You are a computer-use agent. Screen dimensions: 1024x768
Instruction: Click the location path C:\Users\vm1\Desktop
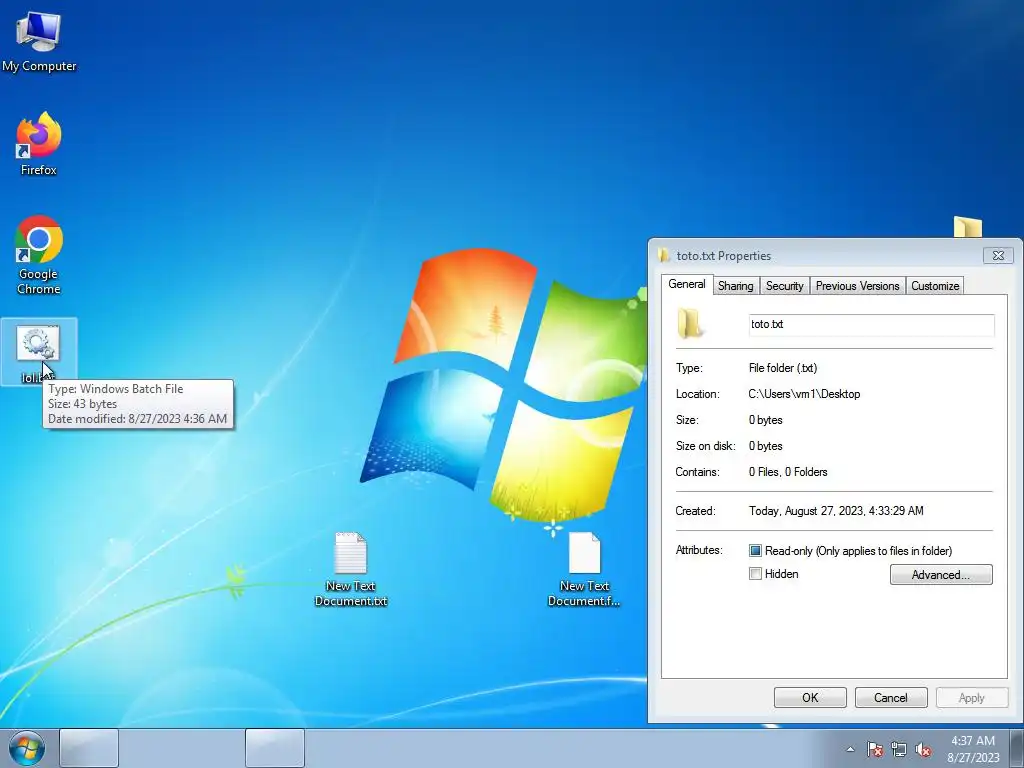pos(804,394)
